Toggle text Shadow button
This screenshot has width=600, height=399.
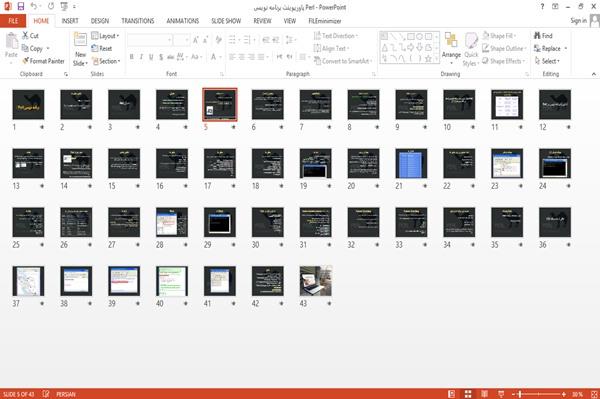(161, 57)
